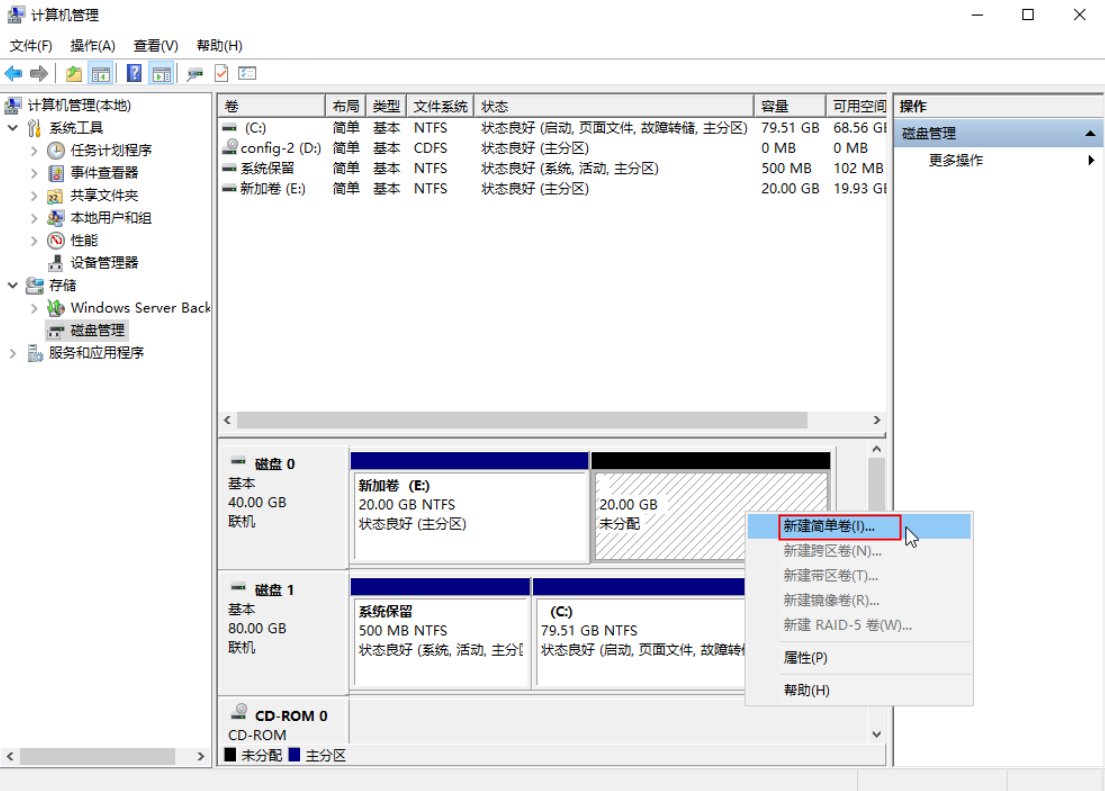Select the (C:) row in volume list
The width and height of the screenshot is (1105, 791).
[x=552, y=128]
